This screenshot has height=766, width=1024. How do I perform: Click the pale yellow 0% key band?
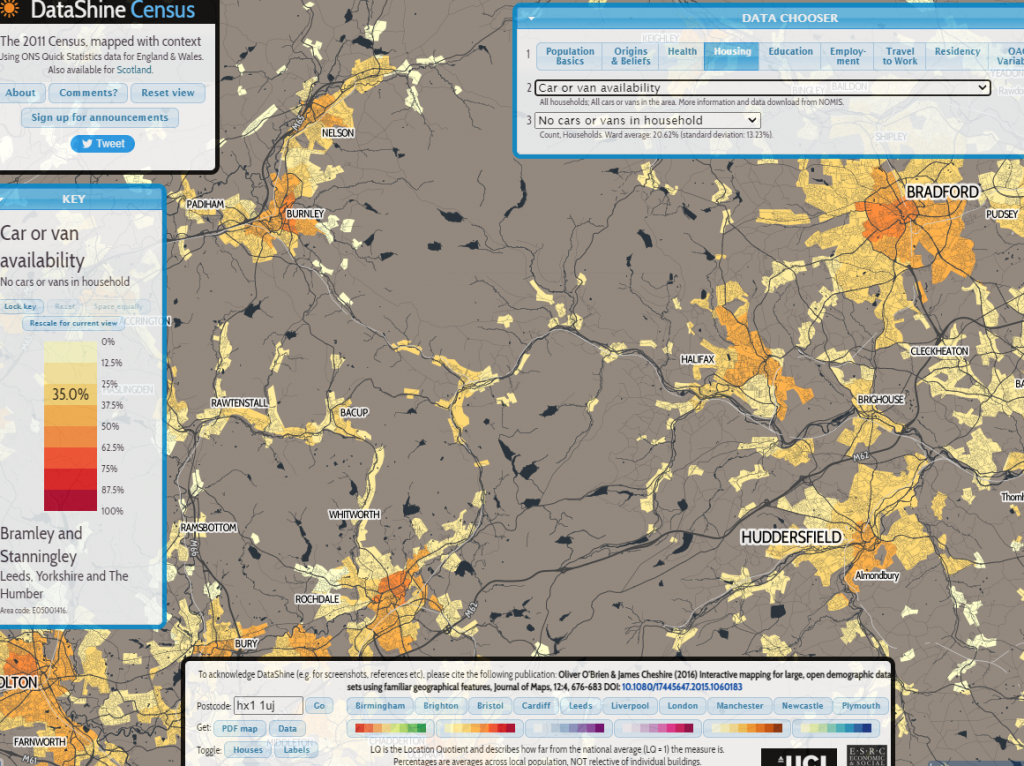71,352
